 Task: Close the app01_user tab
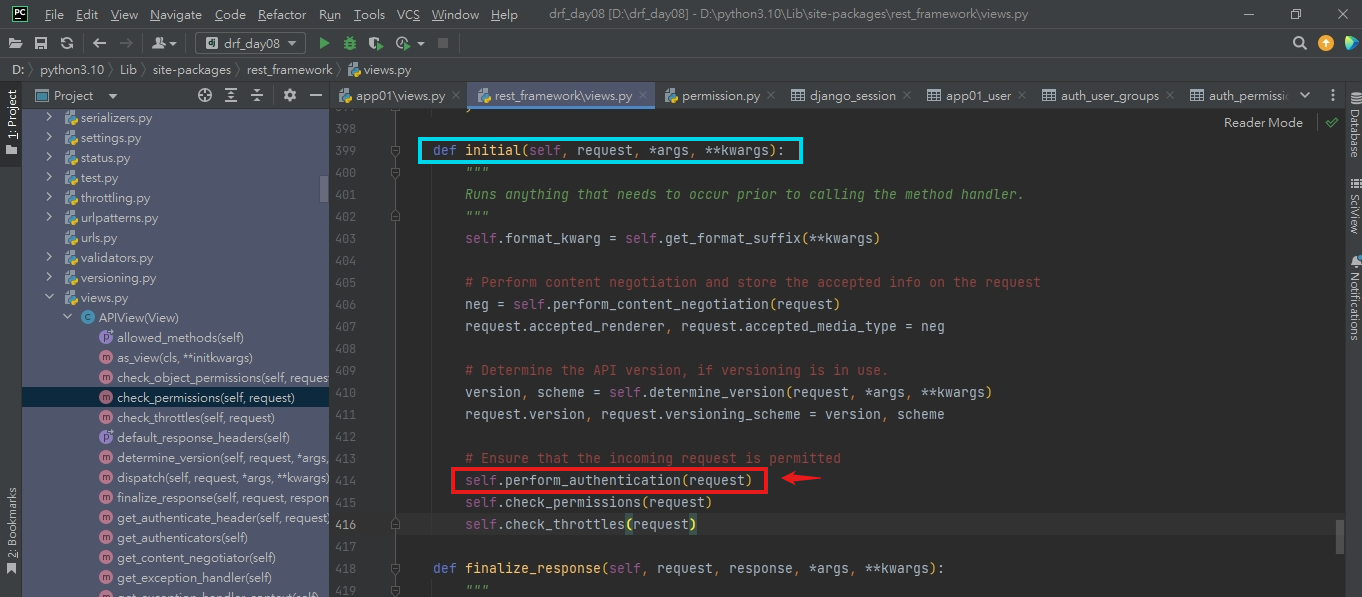click(x=1024, y=95)
